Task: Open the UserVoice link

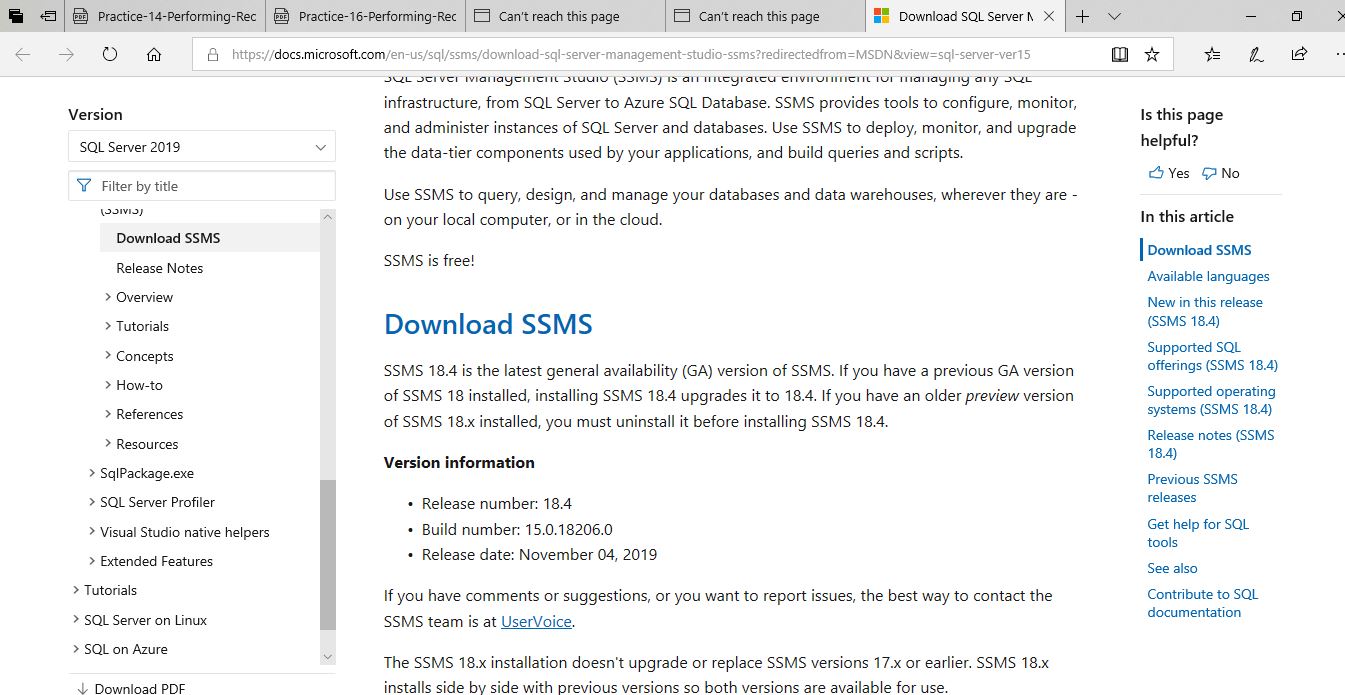Action: click(536, 621)
